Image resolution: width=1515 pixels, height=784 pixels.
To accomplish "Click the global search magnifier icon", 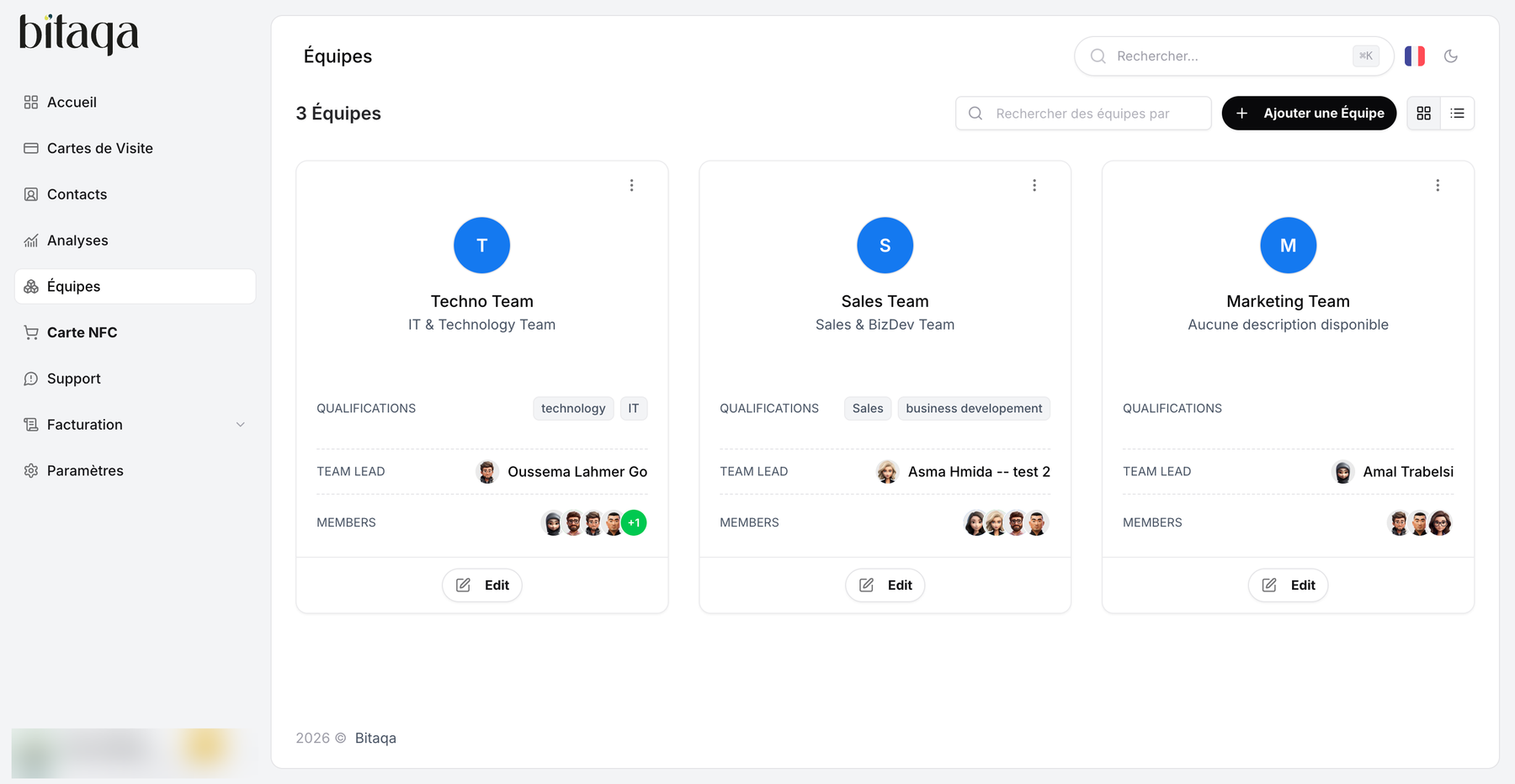I will click(1098, 56).
